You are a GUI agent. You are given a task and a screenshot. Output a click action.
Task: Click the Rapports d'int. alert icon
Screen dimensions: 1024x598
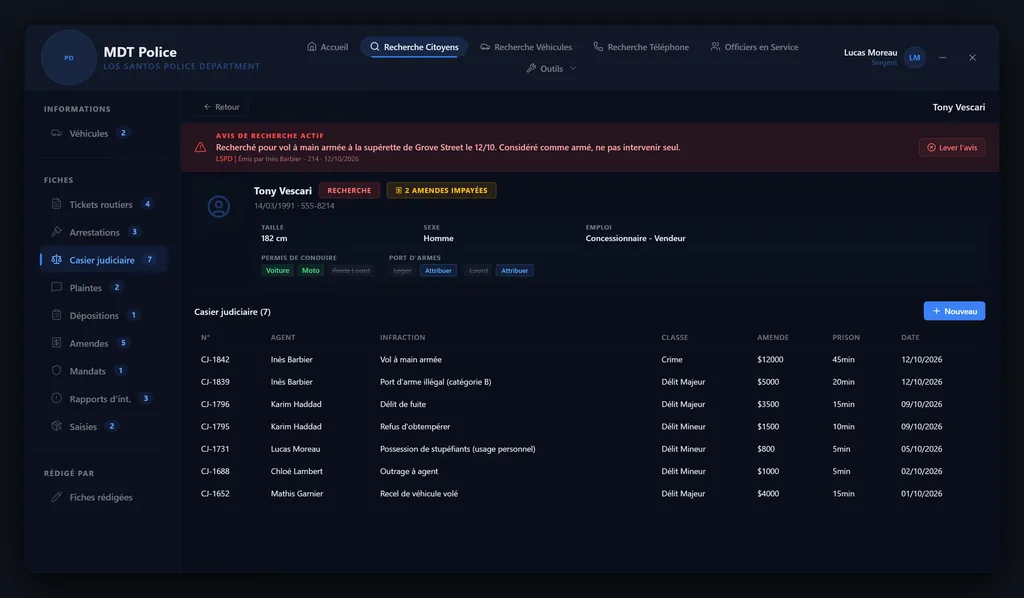click(57, 398)
